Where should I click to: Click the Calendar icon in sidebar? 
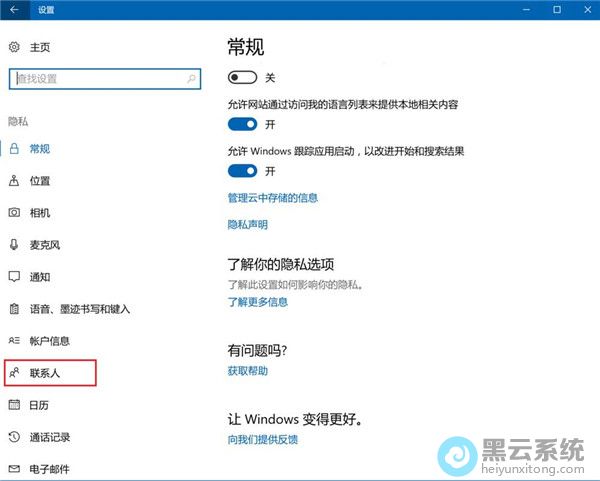[14, 405]
